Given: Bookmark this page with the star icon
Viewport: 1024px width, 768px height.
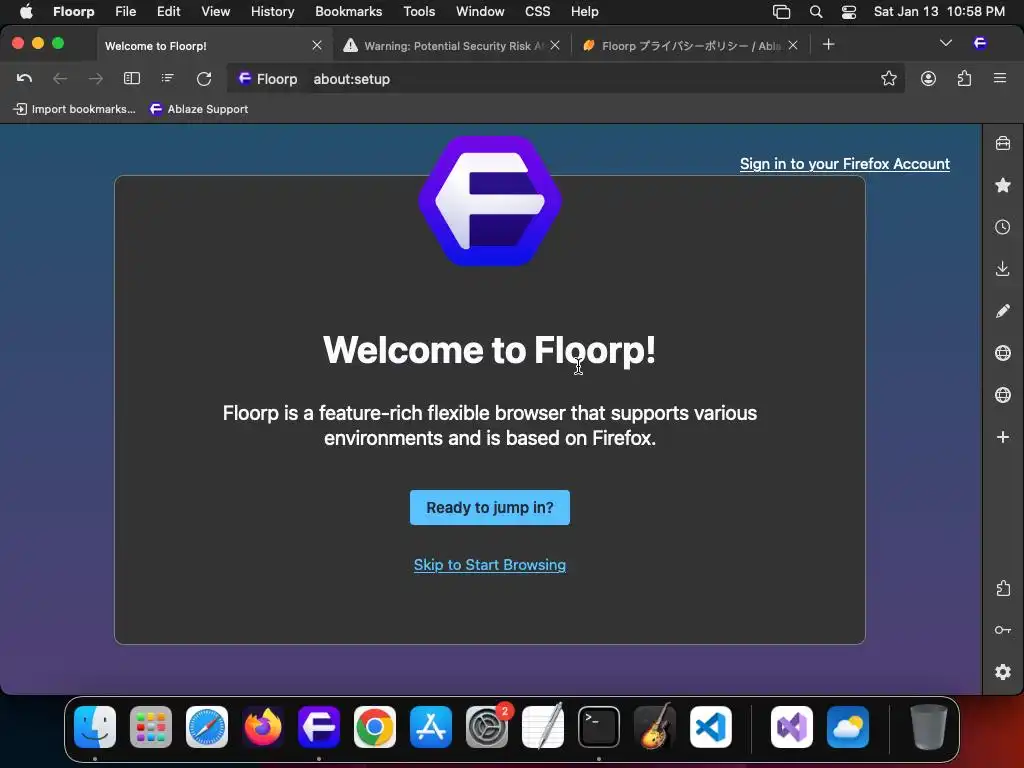Looking at the screenshot, I should (x=888, y=78).
